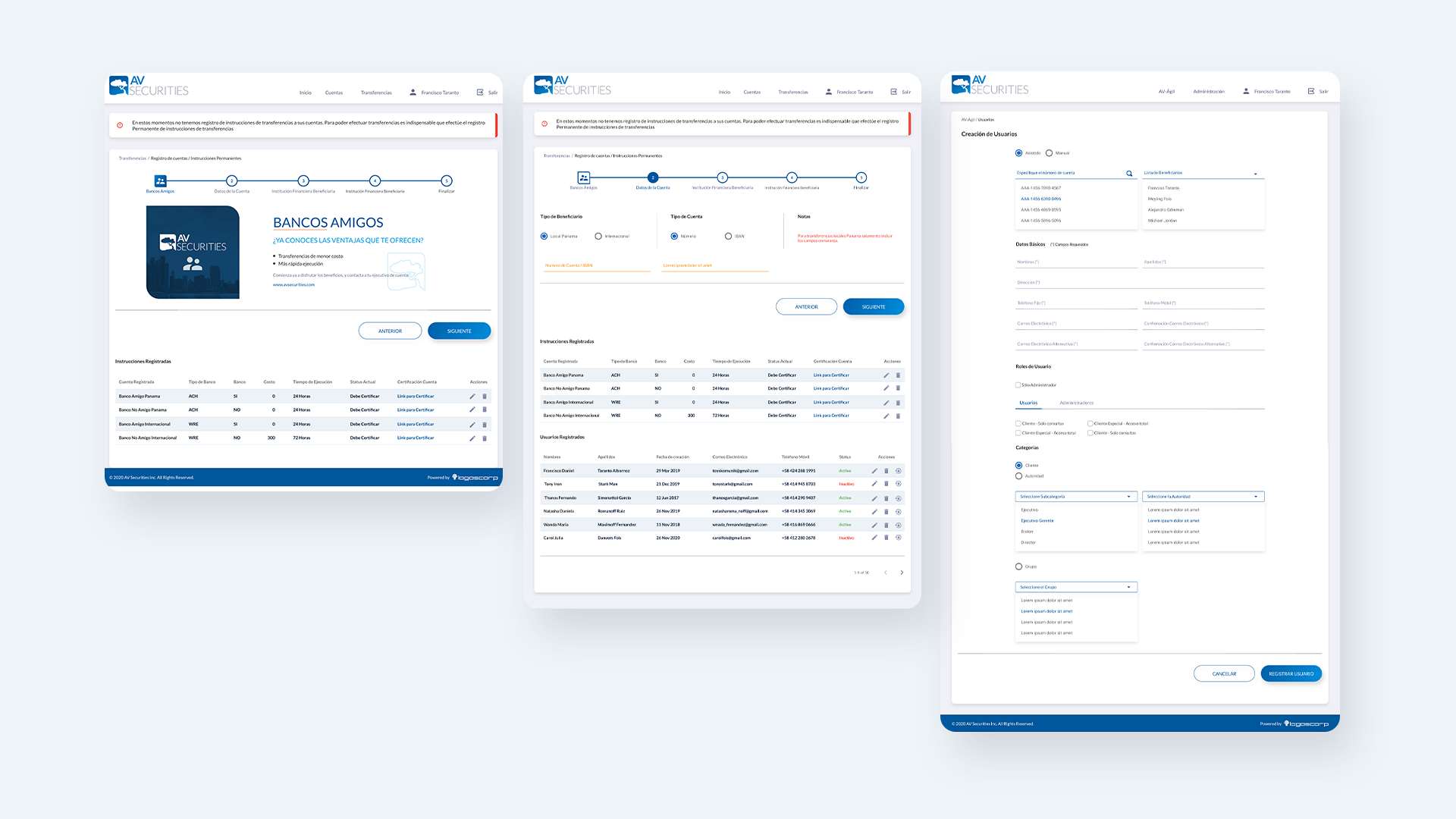
Task: Select IBAN account type
Action: pos(728,237)
